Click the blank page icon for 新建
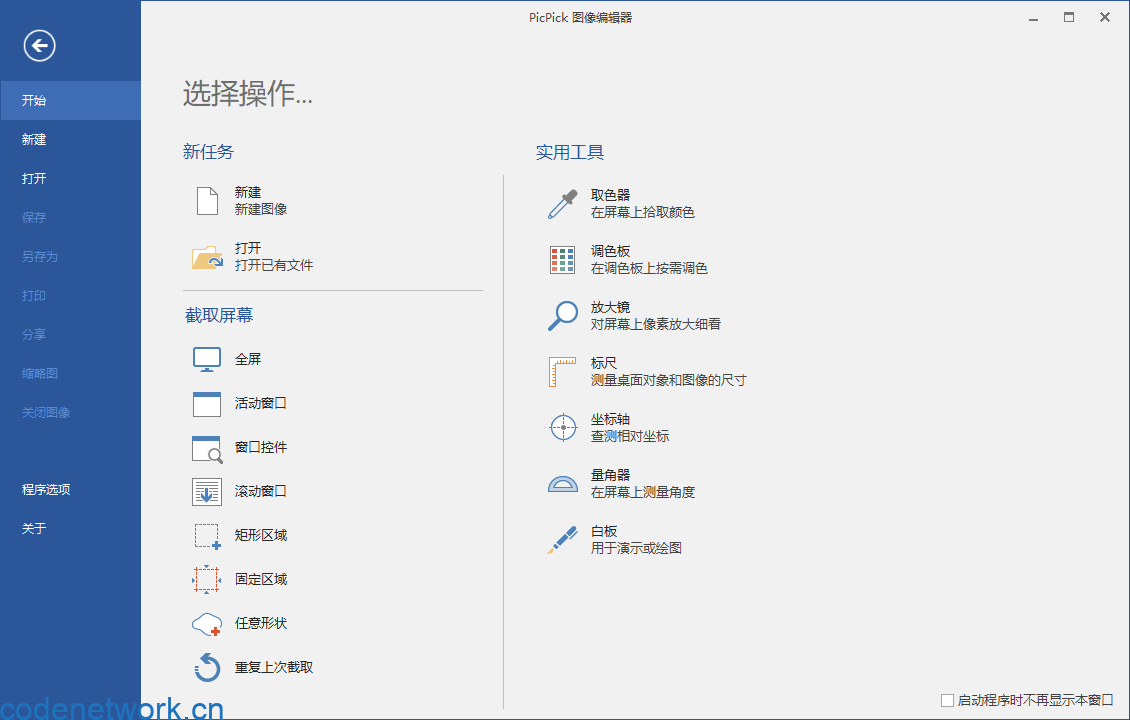Image resolution: width=1130 pixels, height=720 pixels. pyautogui.click(x=208, y=201)
